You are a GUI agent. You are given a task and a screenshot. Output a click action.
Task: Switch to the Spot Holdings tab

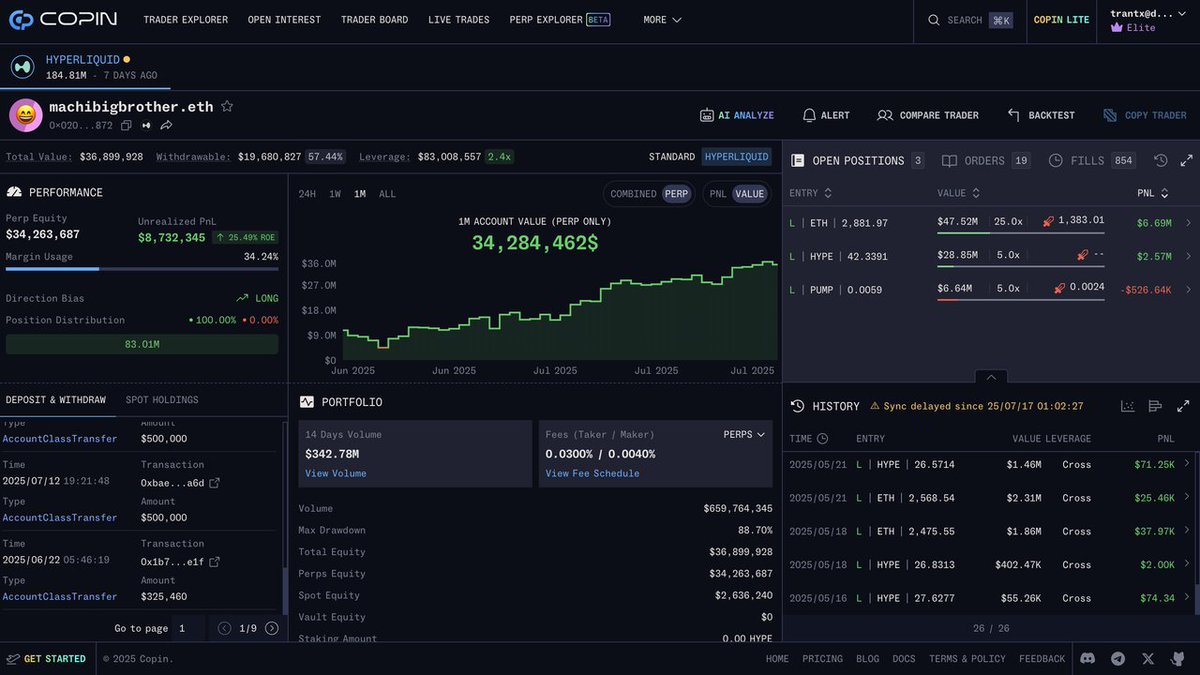[x=162, y=400]
